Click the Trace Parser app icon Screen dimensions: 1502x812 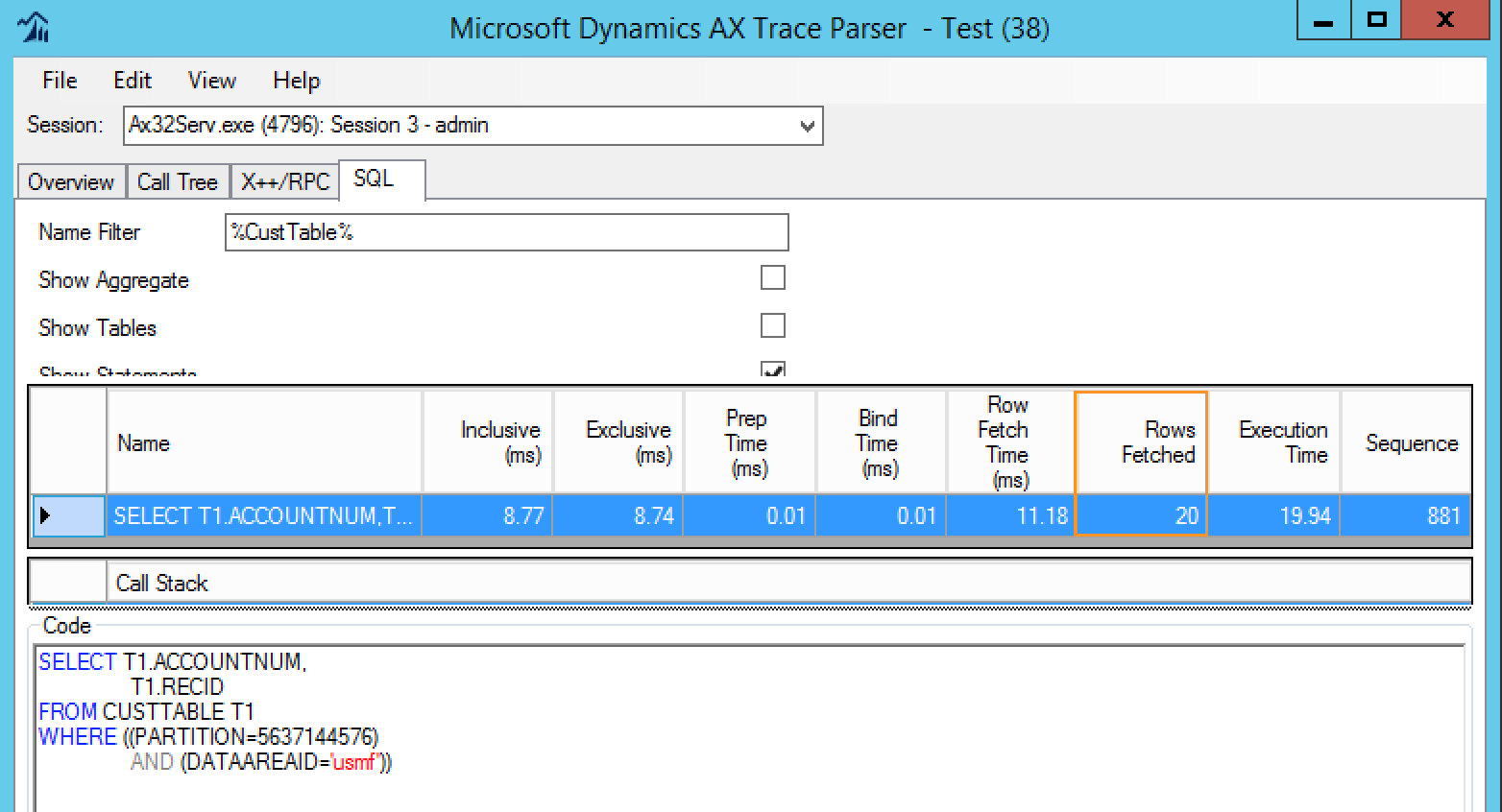[x=34, y=26]
